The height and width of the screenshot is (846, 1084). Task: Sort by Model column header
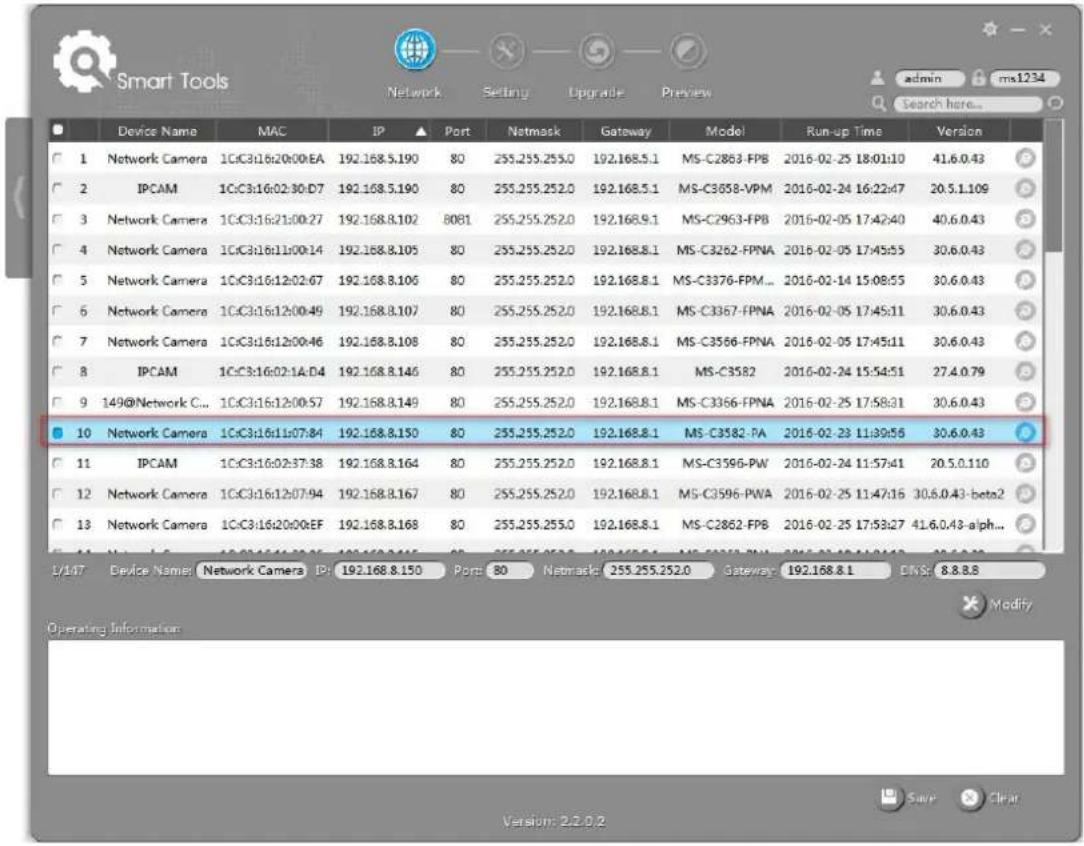coord(725,131)
